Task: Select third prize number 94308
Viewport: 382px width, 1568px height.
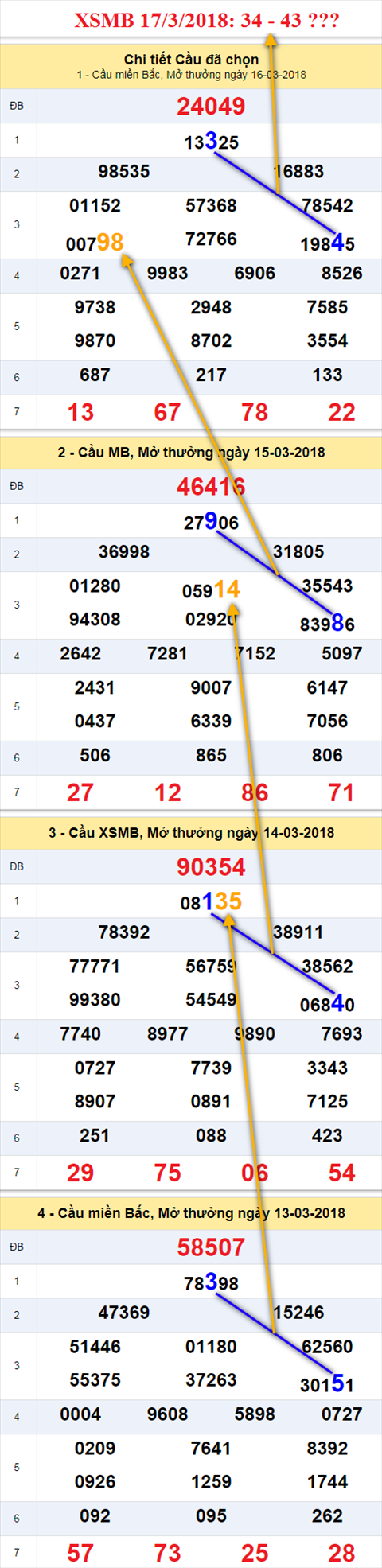Action: point(95,619)
